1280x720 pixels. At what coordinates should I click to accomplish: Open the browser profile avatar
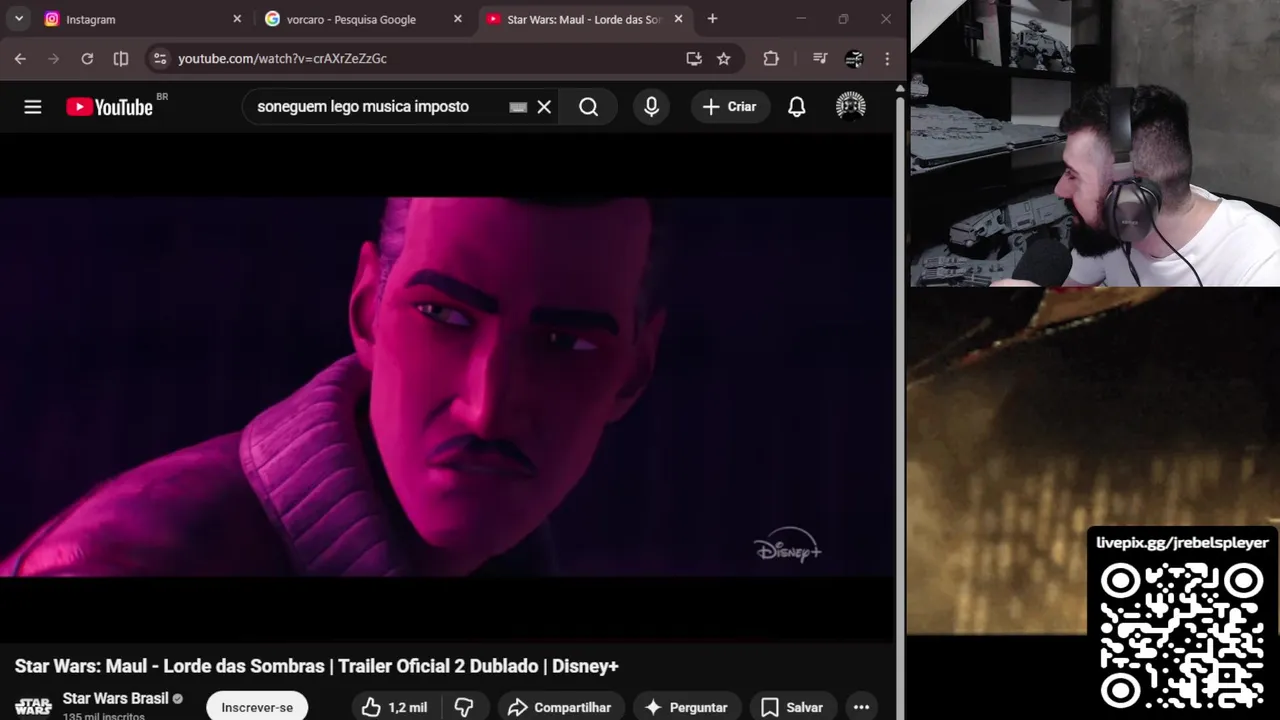coord(854,59)
